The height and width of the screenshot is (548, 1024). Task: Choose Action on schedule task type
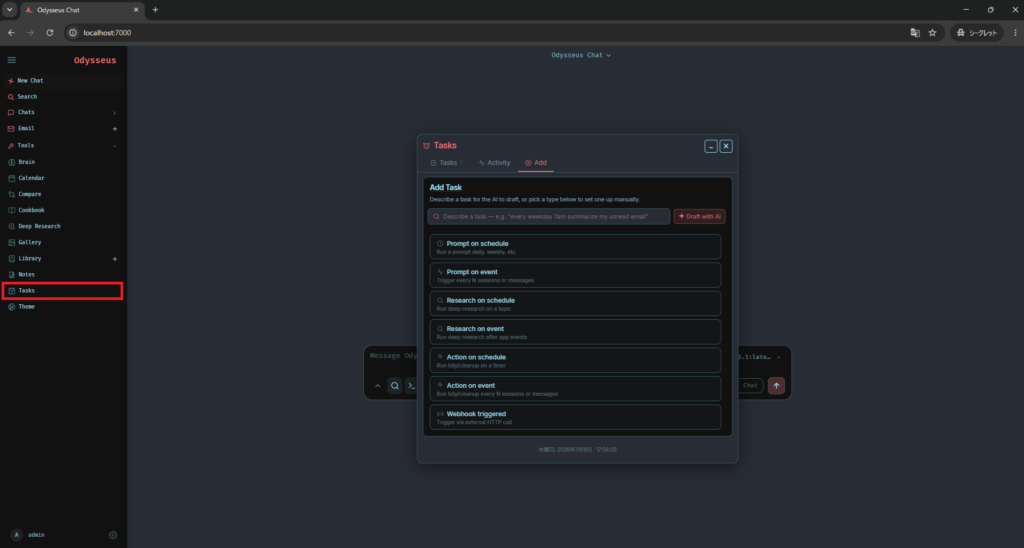575,361
